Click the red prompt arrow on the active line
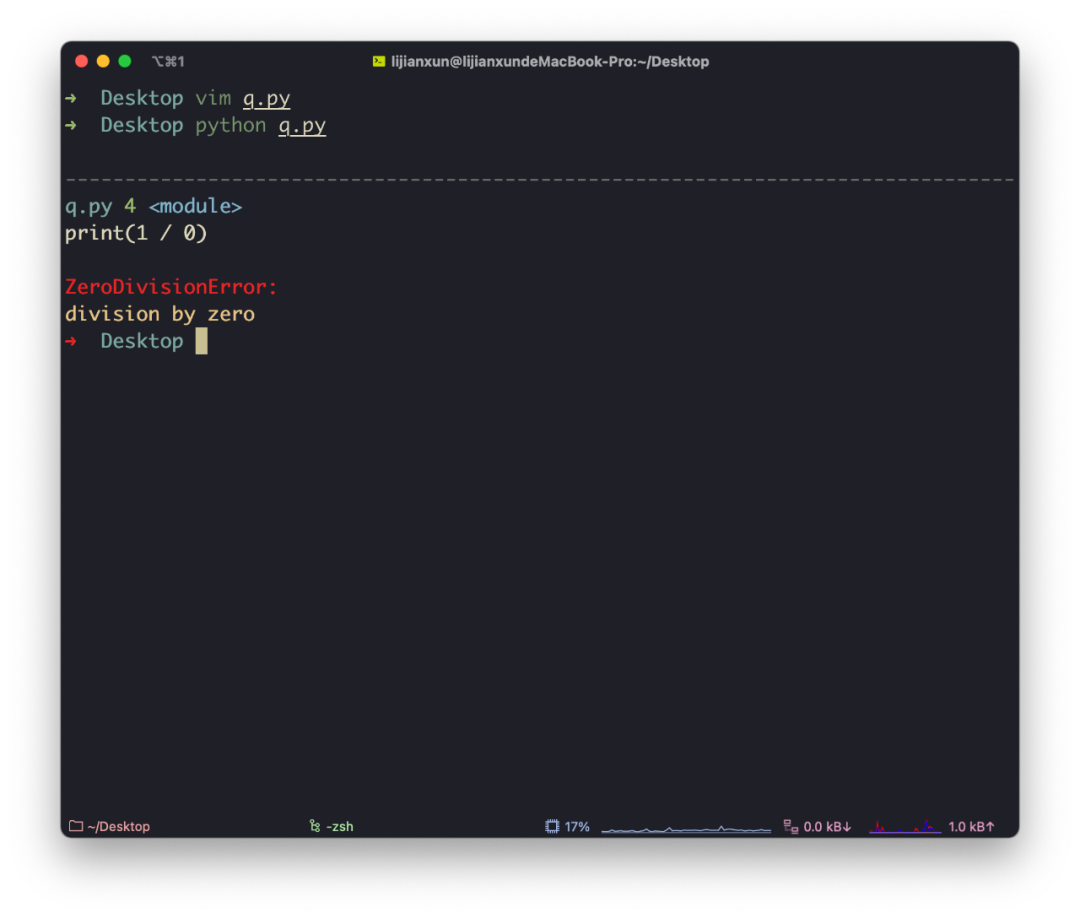 point(73,340)
